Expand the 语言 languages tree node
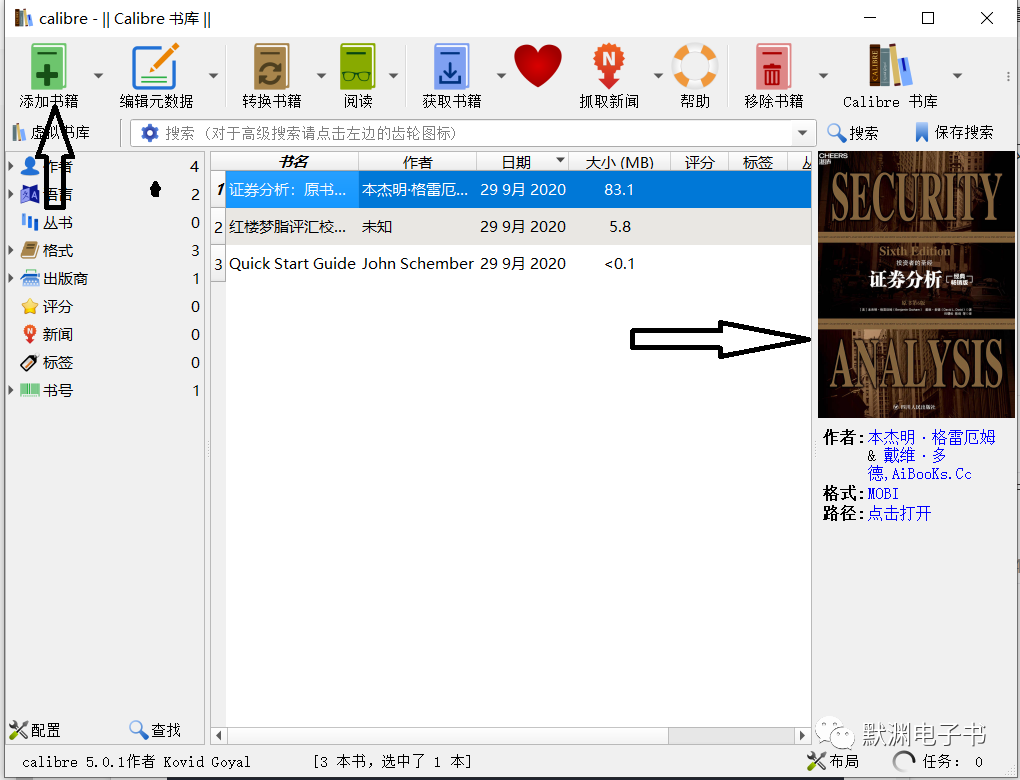 [x=10, y=195]
